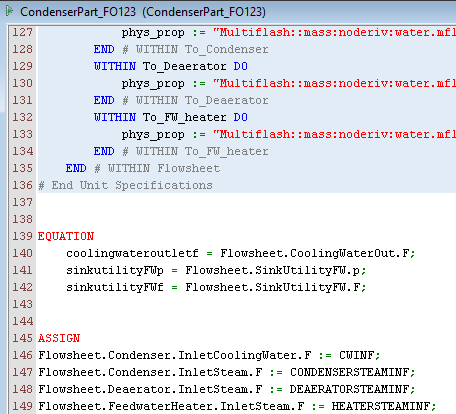Viewport: 456px width, 414px height.
Task: Click the WITHIN To_Deaerator DO statement
Action: click(171, 66)
